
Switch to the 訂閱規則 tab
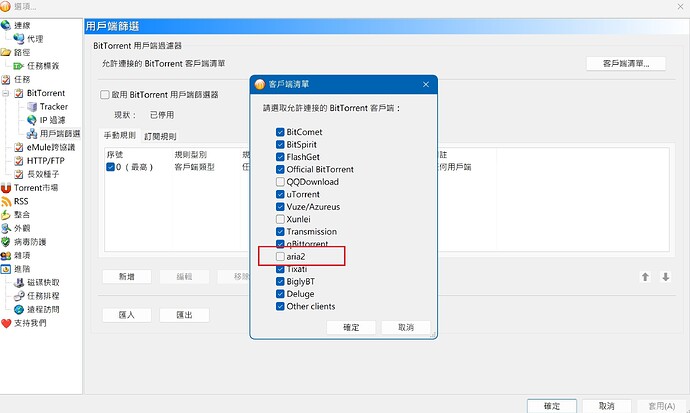pyautogui.click(x=160, y=135)
